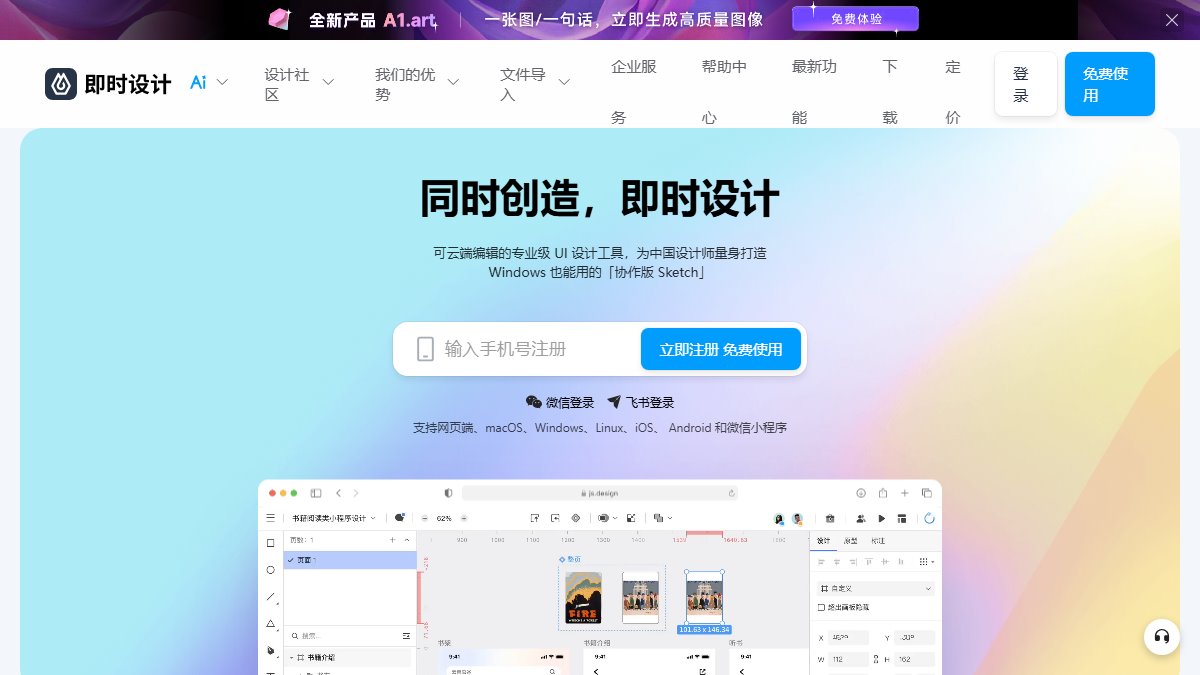Click the invite members people icon
The width and height of the screenshot is (1200, 675).
click(860, 518)
